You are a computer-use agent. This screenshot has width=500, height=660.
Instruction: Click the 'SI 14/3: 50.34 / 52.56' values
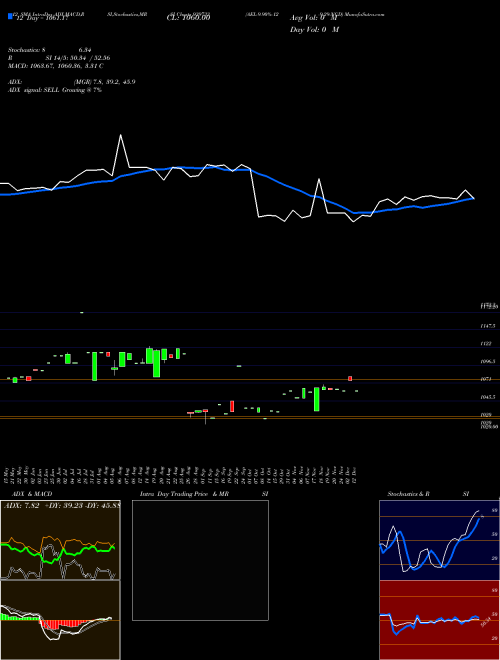(x=78, y=58)
